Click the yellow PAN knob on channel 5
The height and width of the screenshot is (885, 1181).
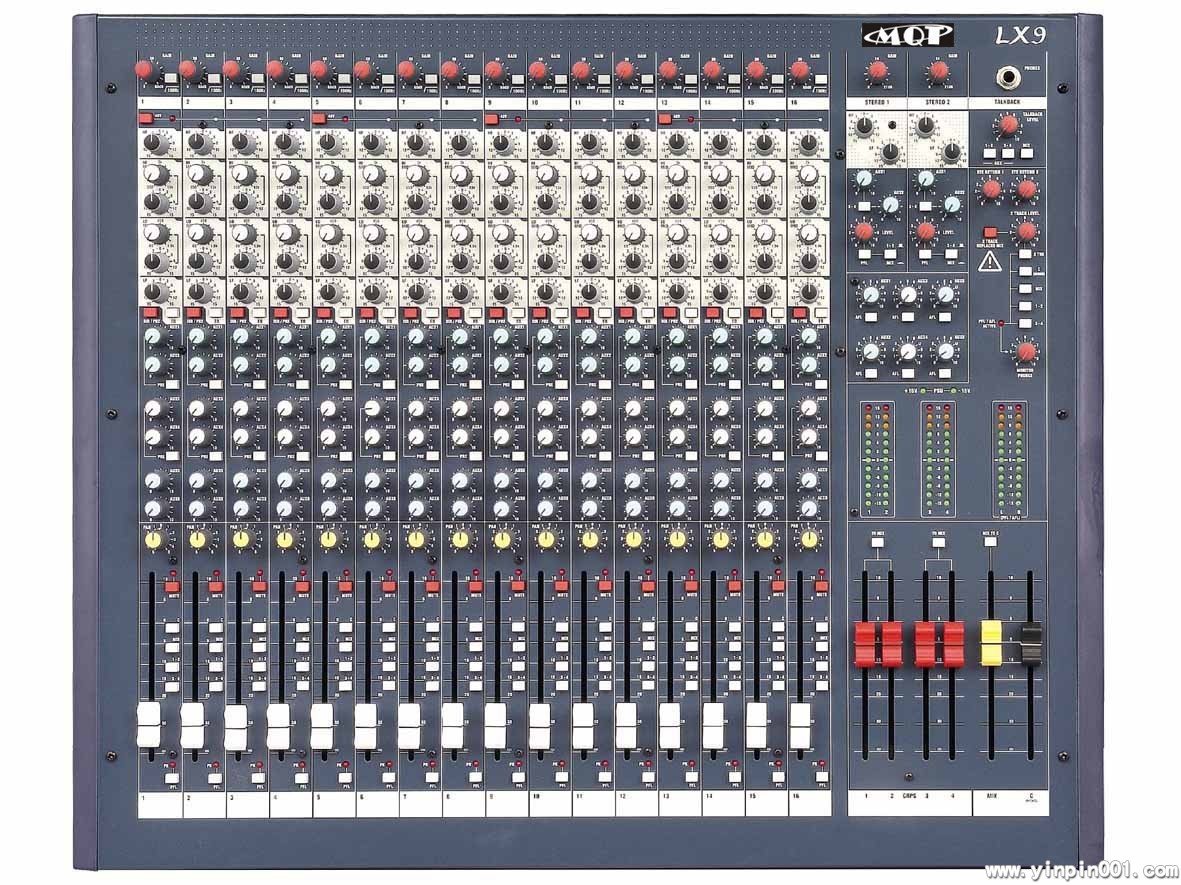[328, 540]
